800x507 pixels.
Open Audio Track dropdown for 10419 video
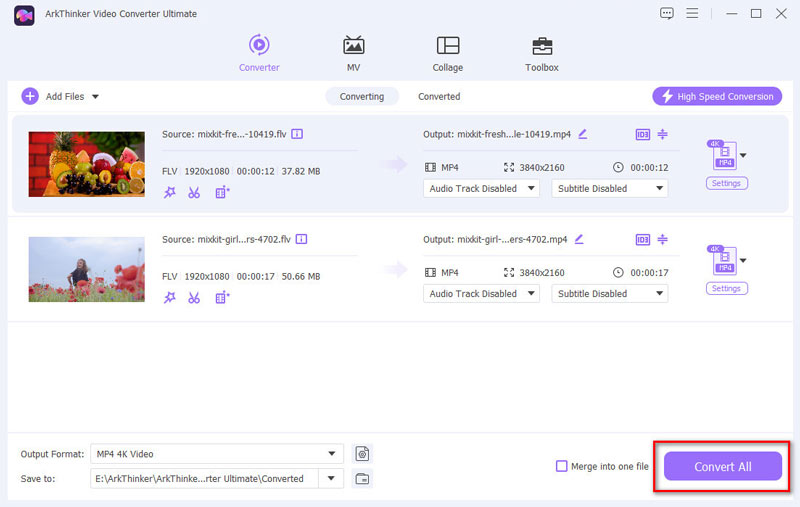(x=481, y=188)
